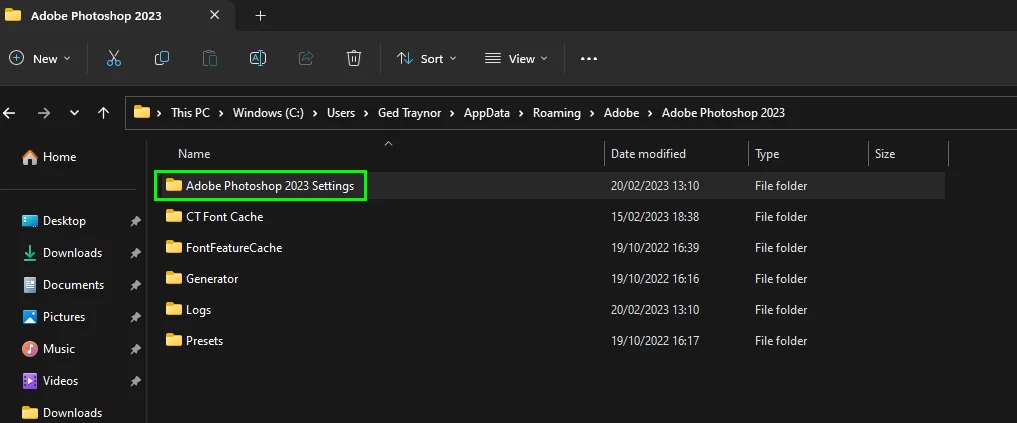Image resolution: width=1017 pixels, height=423 pixels.
Task: Click the Presets folder icon
Action: coord(174,340)
